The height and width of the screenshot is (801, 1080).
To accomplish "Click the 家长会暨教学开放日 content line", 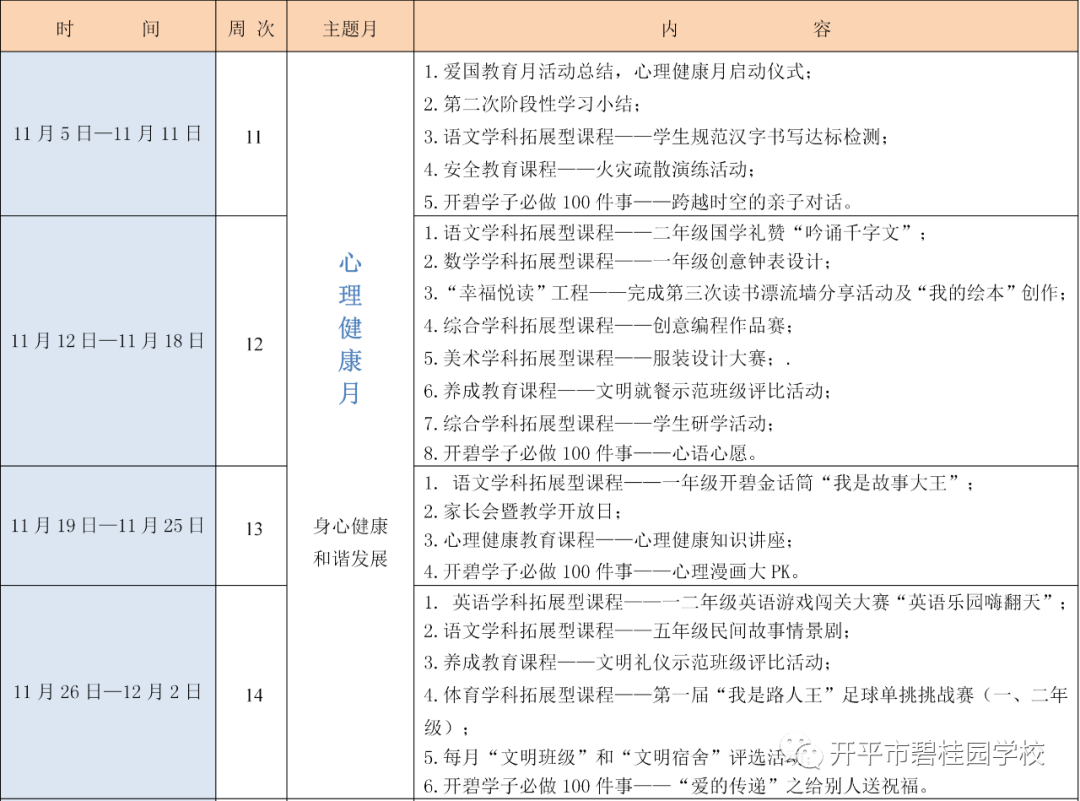I will point(521,512).
